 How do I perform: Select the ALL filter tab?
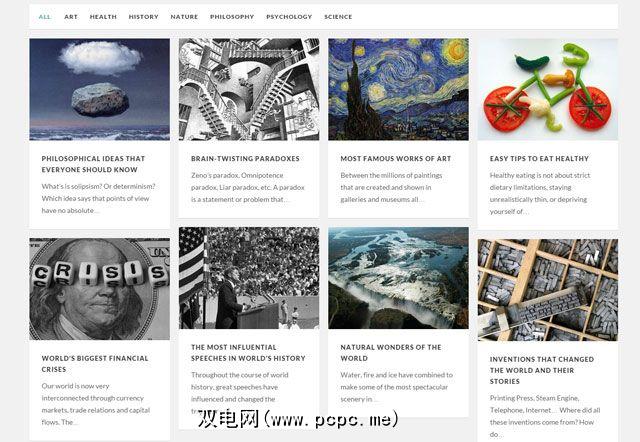point(44,17)
